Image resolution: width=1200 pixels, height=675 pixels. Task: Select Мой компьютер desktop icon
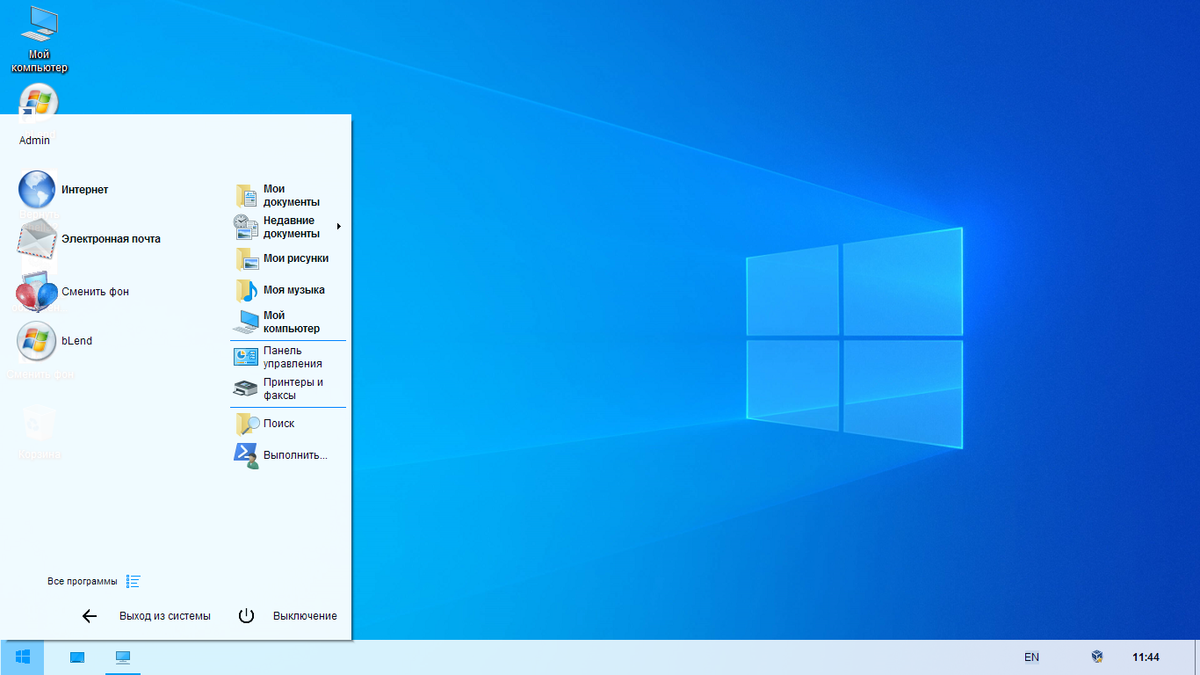[x=39, y=38]
